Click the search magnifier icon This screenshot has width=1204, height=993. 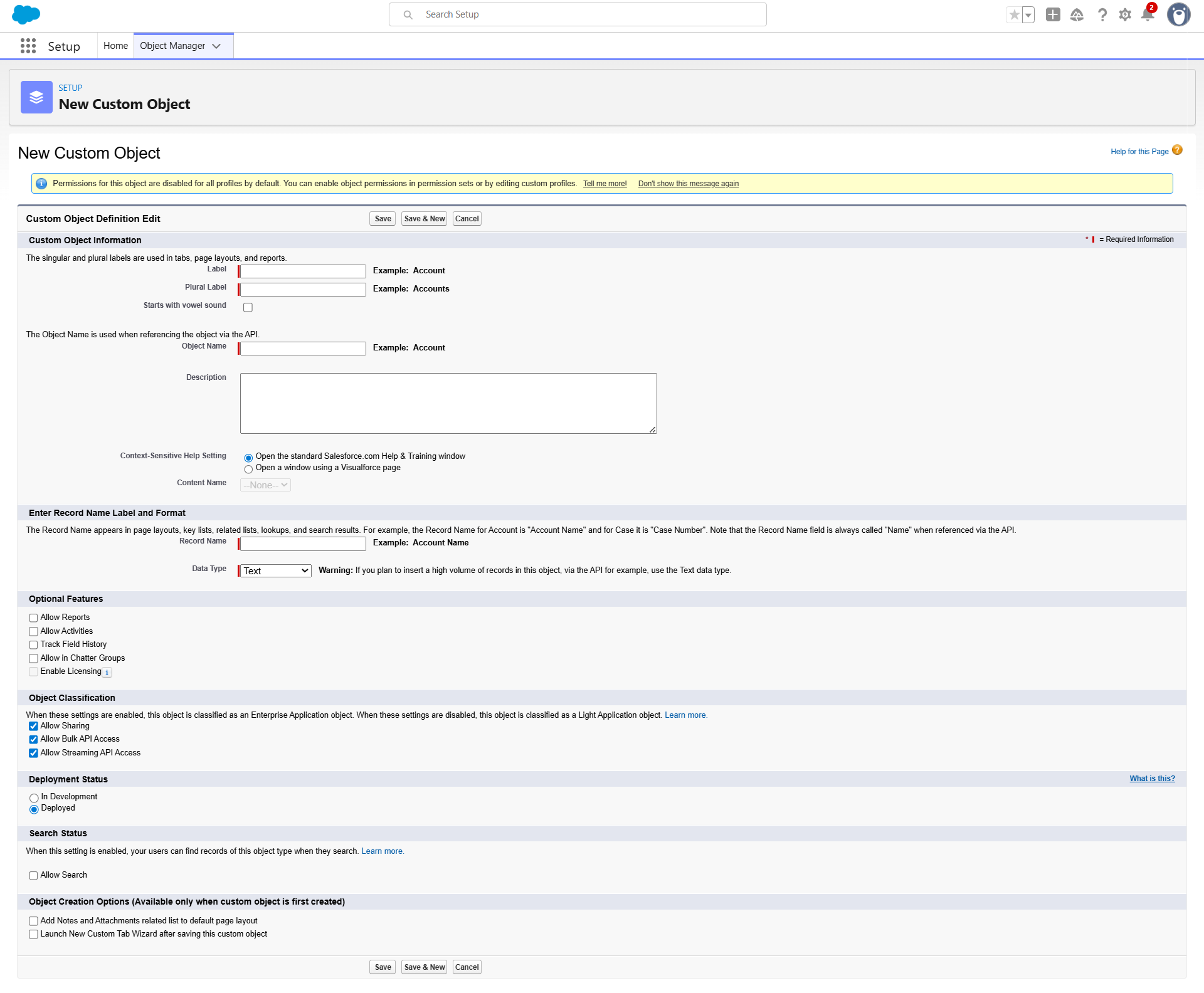(x=408, y=14)
